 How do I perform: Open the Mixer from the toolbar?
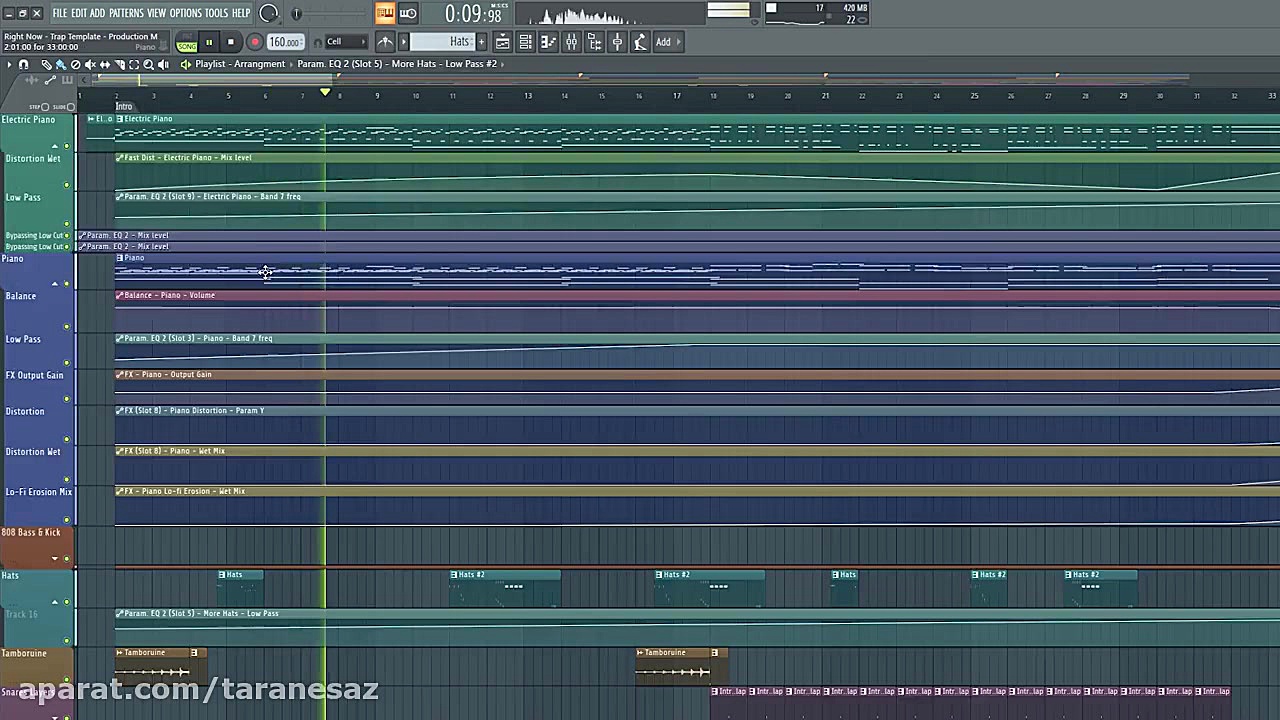tap(571, 42)
